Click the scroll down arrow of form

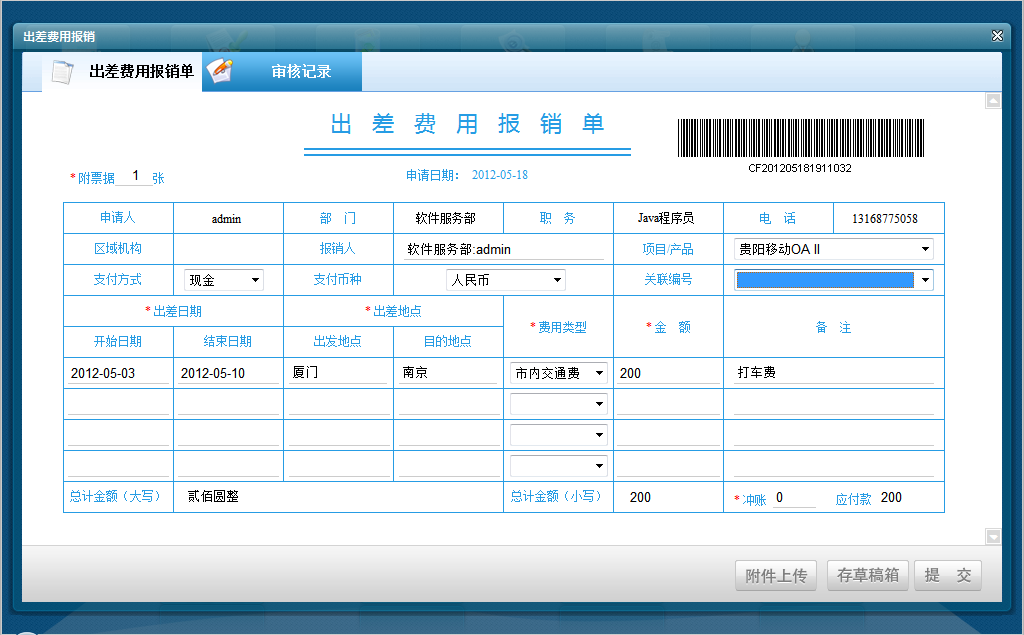pos(993,536)
